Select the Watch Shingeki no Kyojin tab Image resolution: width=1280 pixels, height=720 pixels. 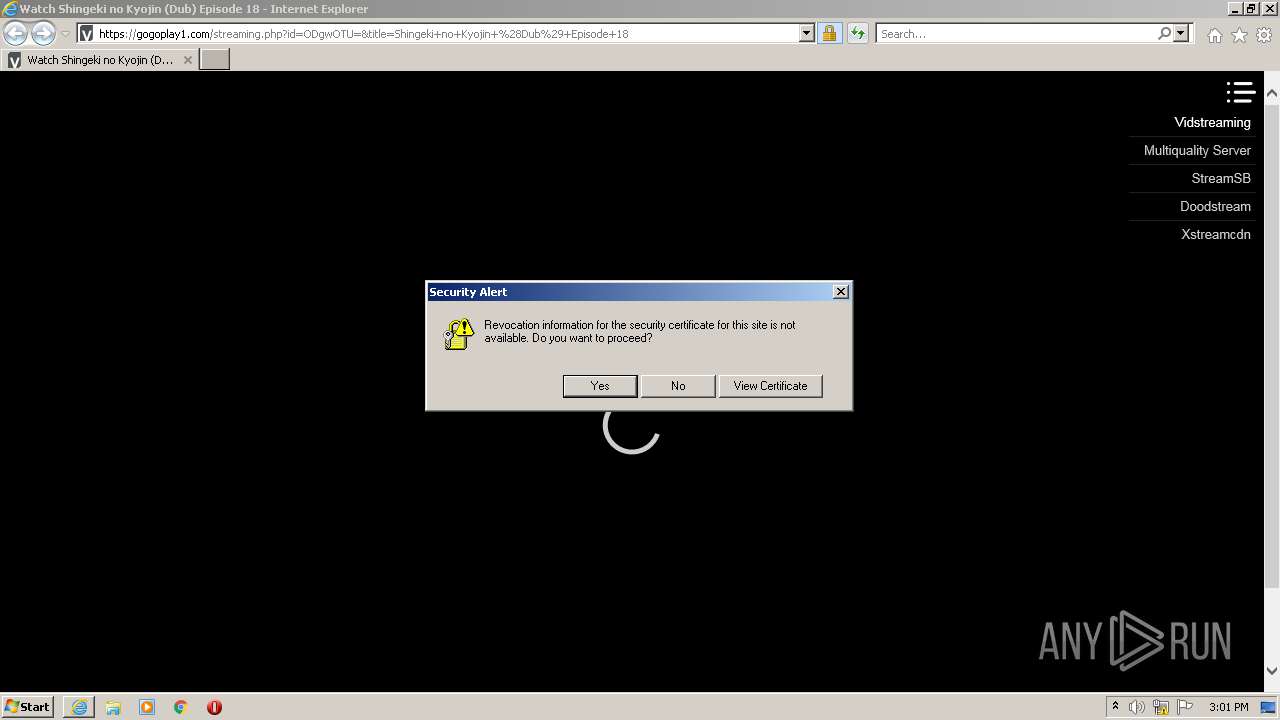click(x=99, y=59)
